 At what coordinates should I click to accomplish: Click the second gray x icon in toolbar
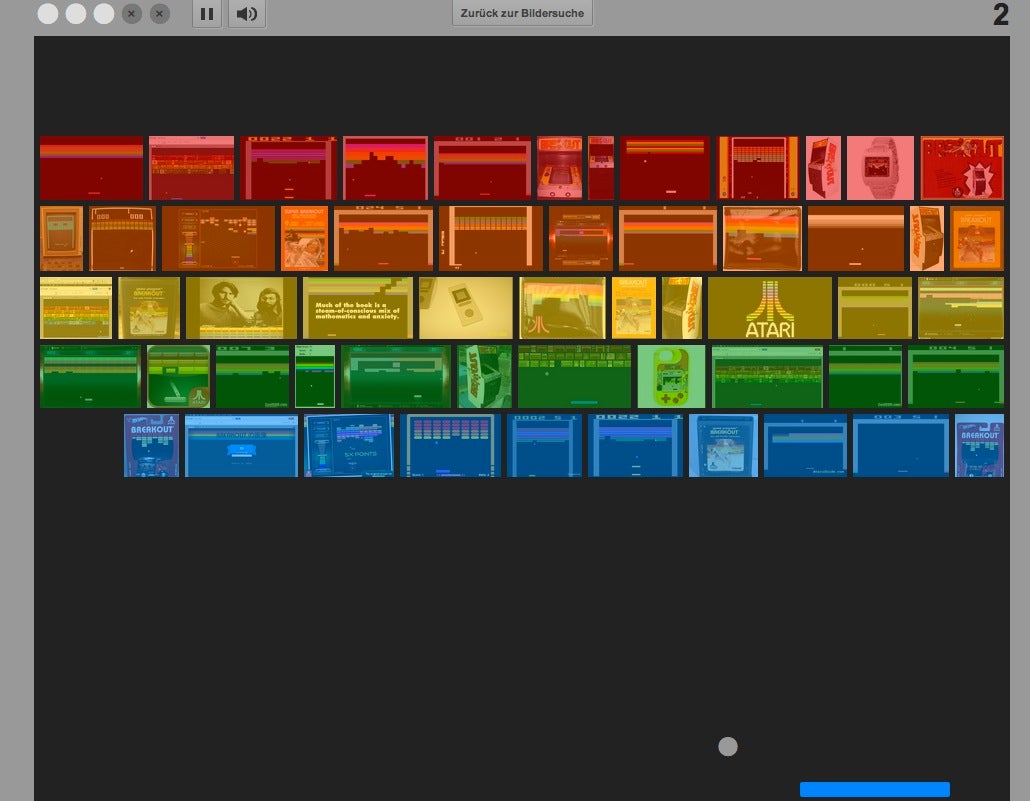[x=158, y=14]
